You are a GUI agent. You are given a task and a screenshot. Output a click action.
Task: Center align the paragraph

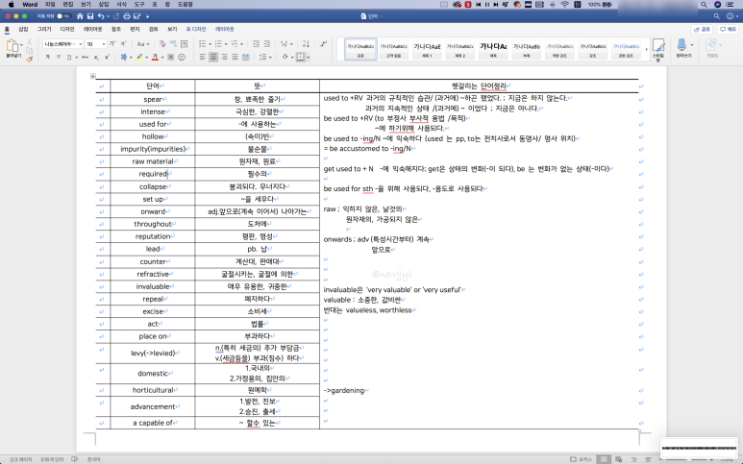click(x=214, y=57)
